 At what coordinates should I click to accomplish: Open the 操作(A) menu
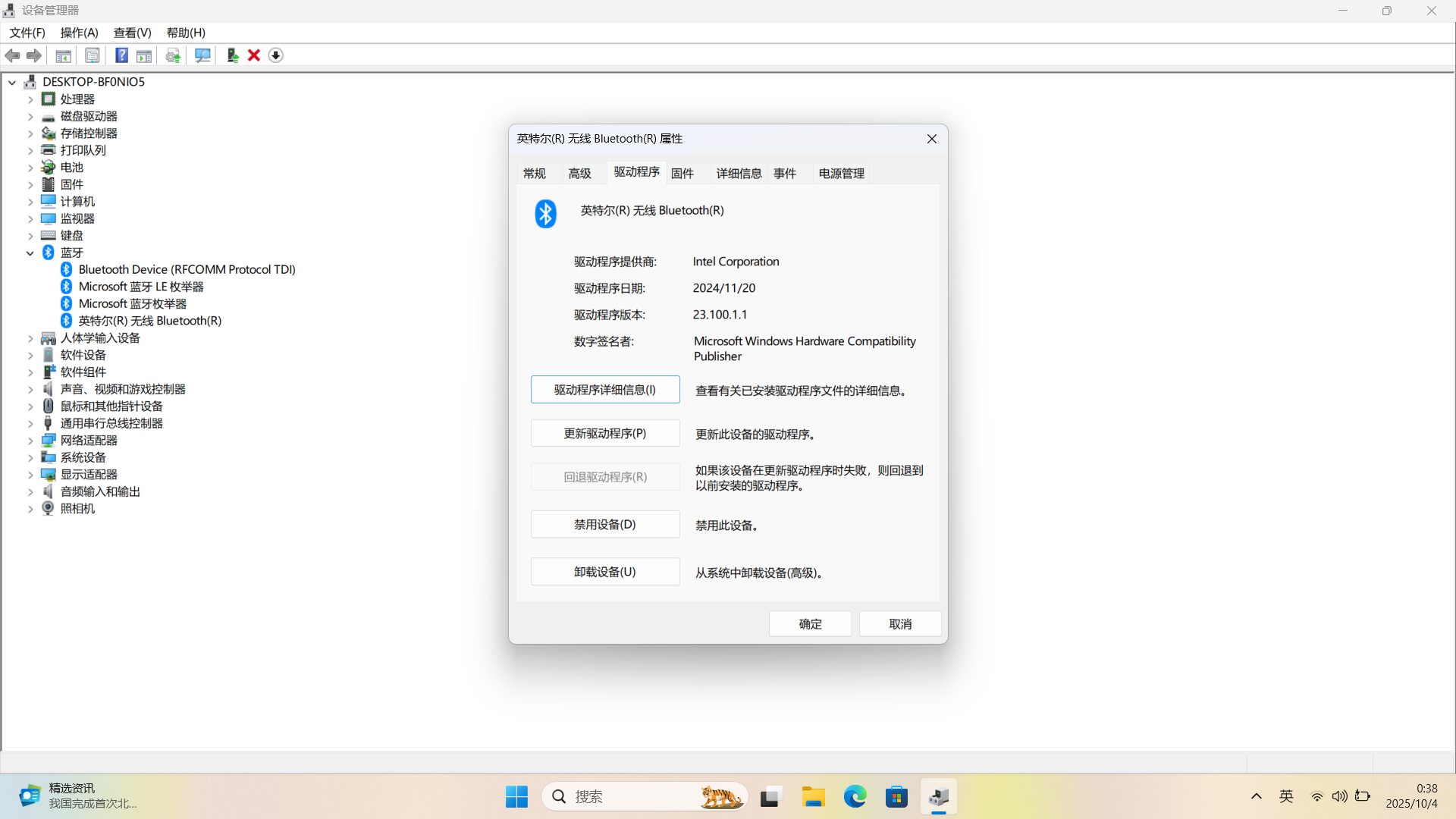pos(79,33)
